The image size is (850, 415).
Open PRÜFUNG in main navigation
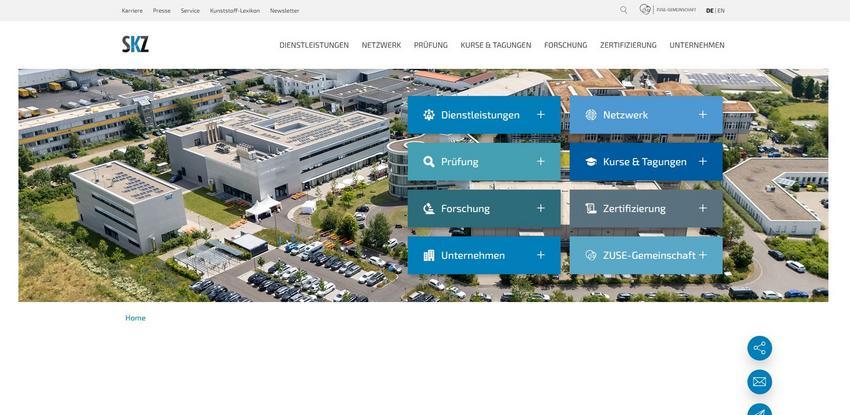click(430, 45)
